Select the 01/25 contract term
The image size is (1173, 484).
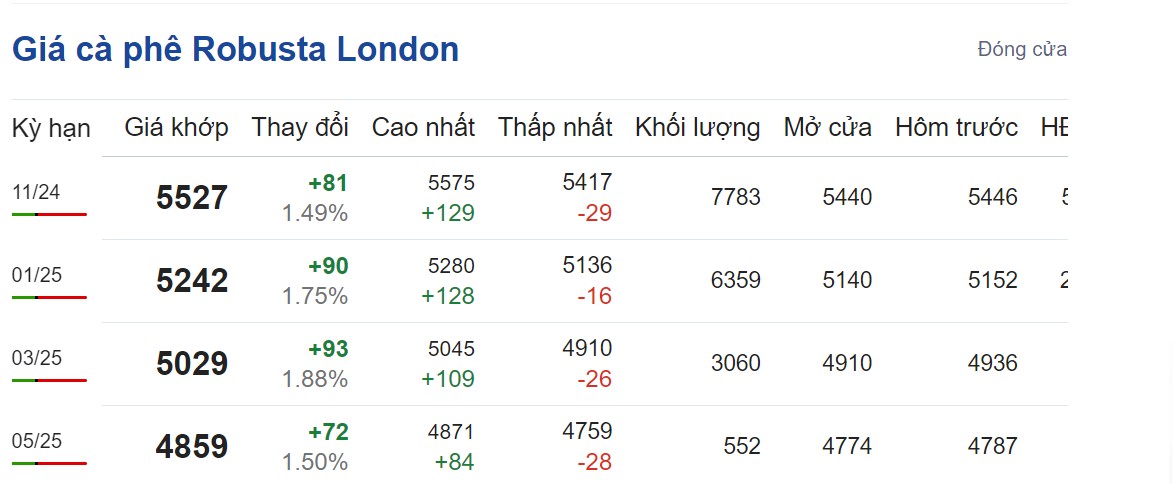tap(36, 275)
